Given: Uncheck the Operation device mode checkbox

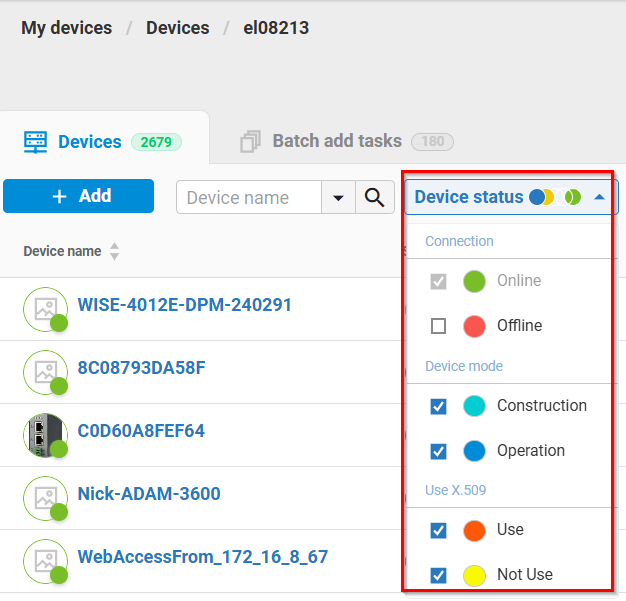Looking at the screenshot, I should 438,451.
